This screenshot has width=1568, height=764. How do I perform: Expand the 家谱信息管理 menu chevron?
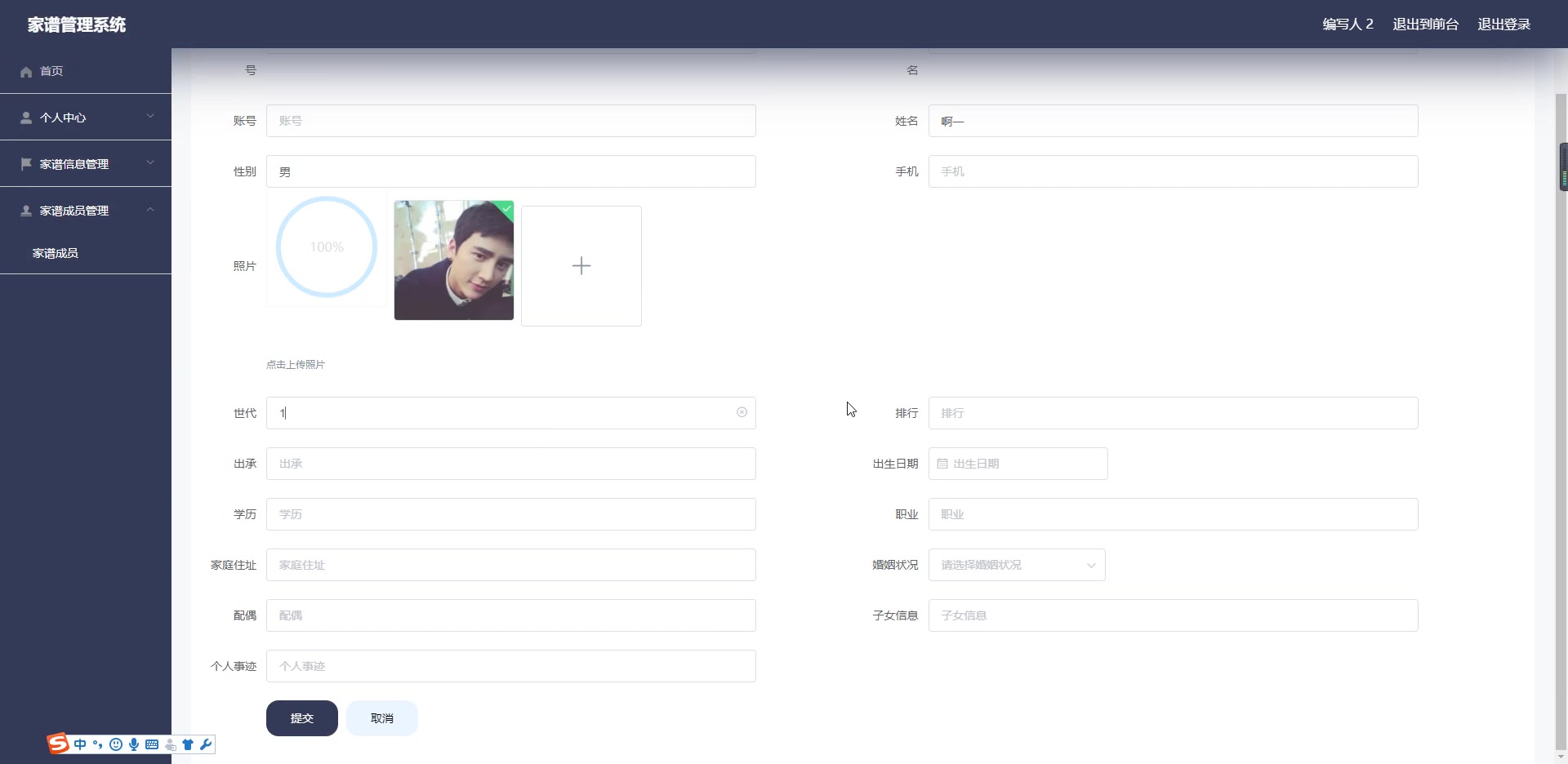coord(150,162)
